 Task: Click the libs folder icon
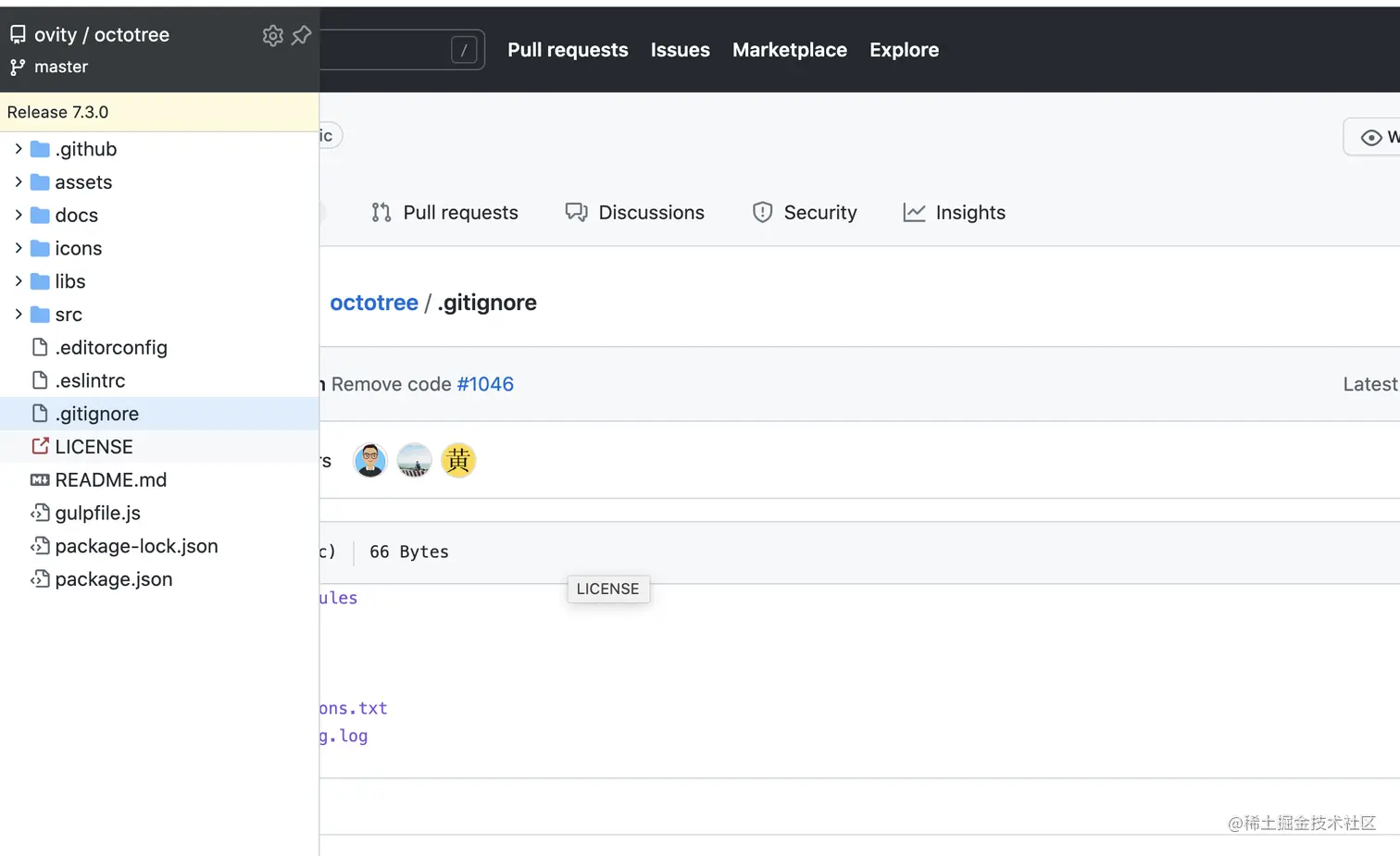pyautogui.click(x=40, y=281)
